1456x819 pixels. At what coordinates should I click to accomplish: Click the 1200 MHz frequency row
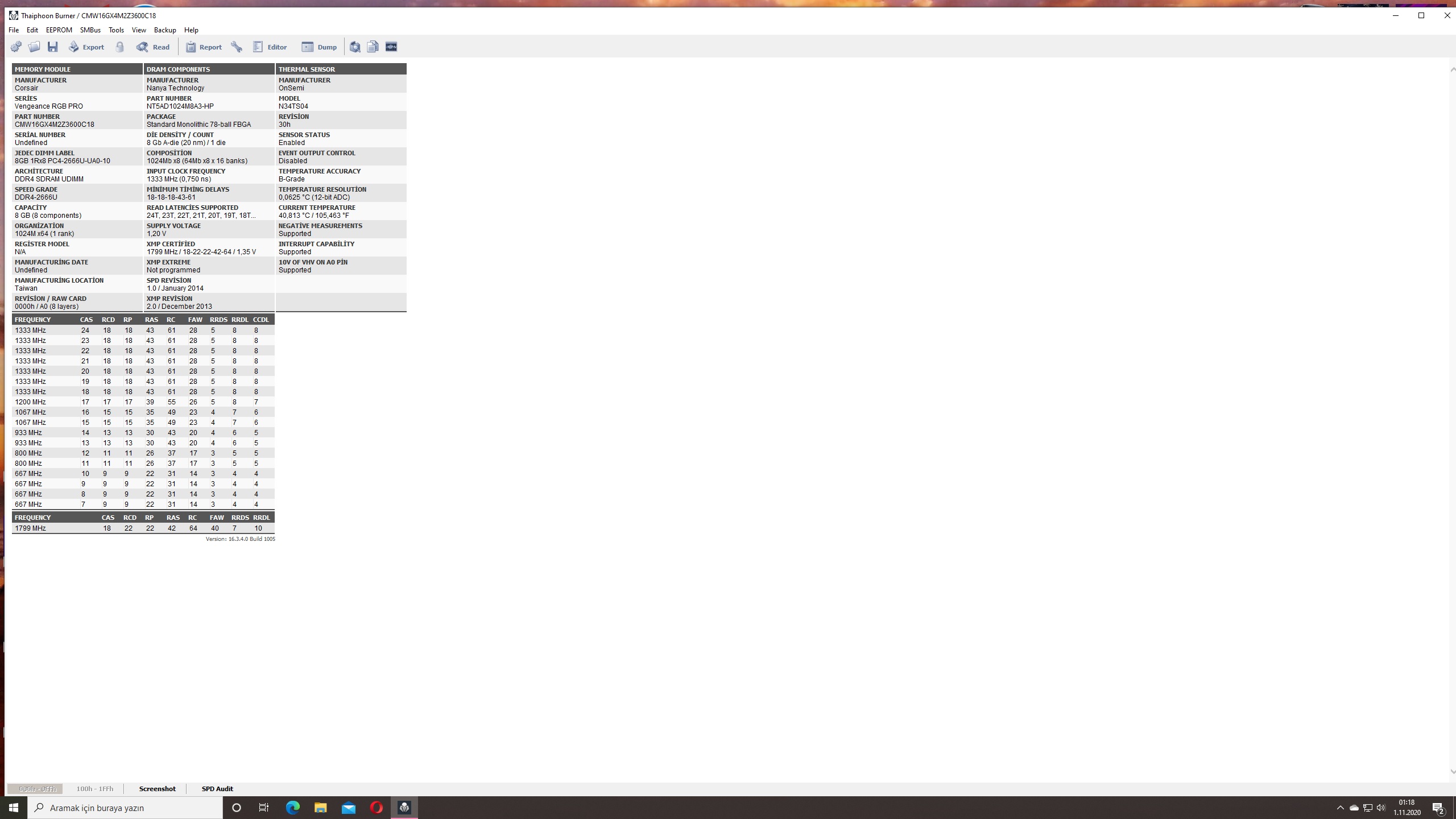143,402
